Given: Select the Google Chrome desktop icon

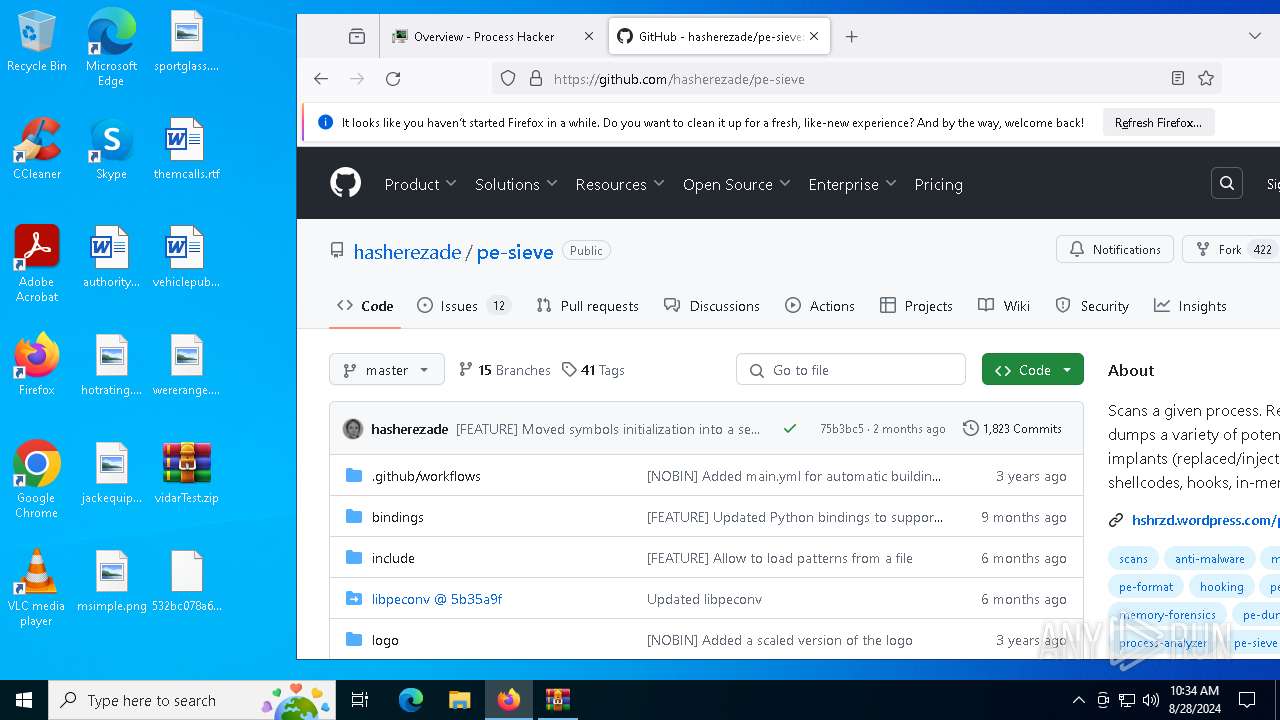Looking at the screenshot, I should pos(37,480).
